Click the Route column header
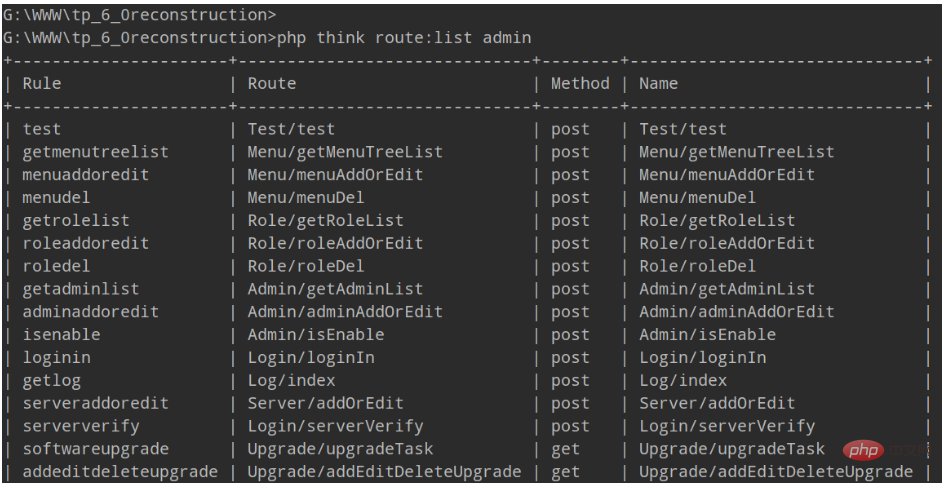The height and width of the screenshot is (483, 942). pos(272,84)
